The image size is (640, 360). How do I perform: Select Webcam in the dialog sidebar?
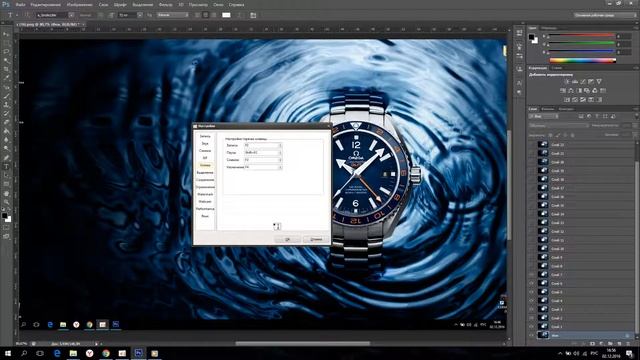[x=205, y=202]
